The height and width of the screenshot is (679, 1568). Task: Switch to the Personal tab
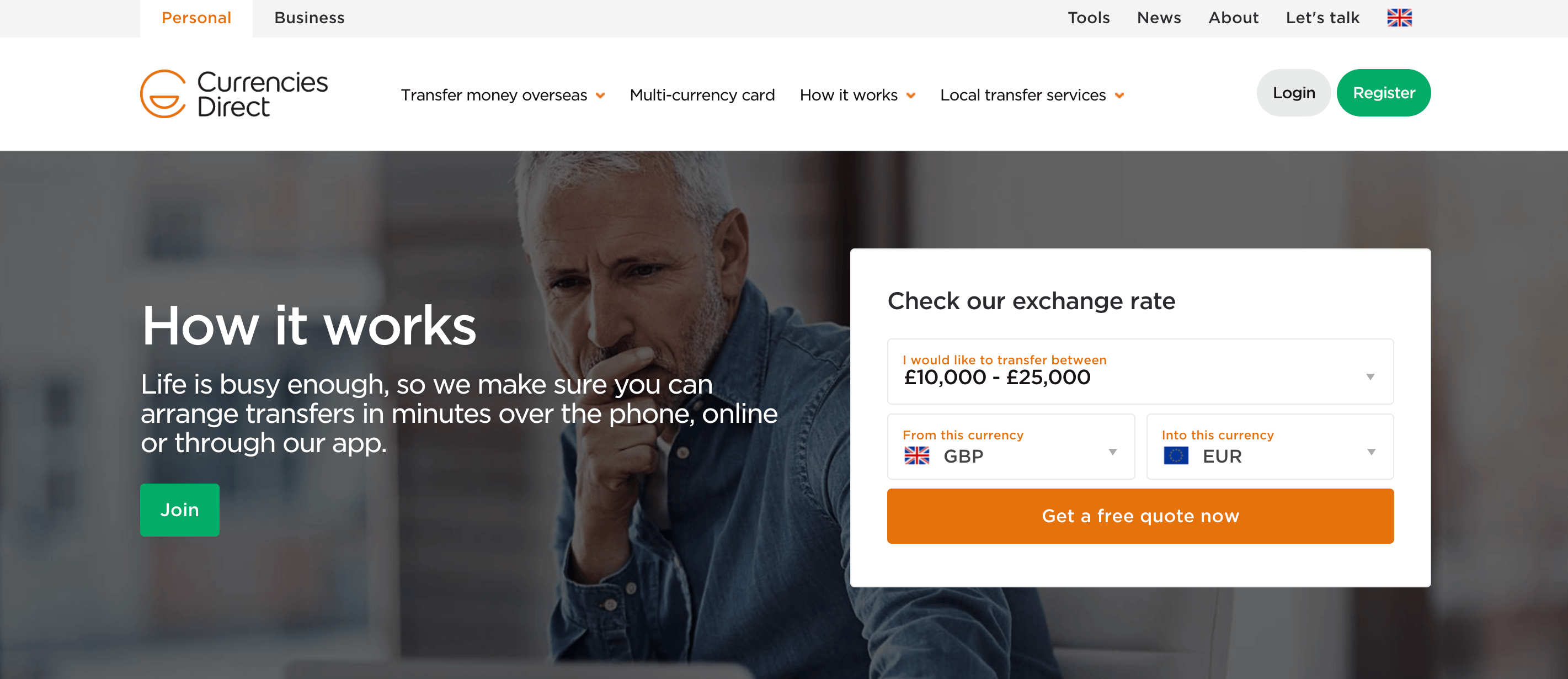click(196, 18)
